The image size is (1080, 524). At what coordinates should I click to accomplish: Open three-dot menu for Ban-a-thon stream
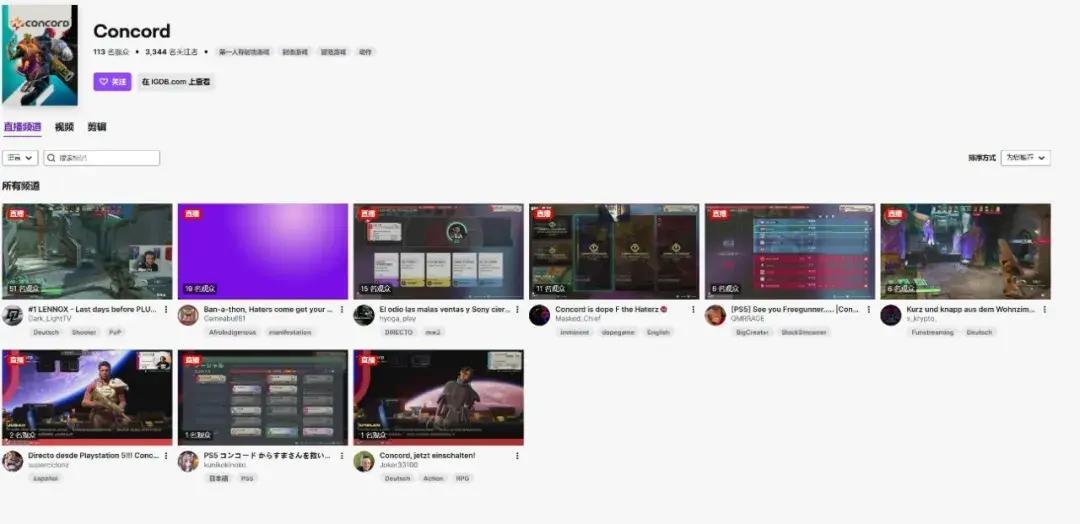click(x=342, y=310)
